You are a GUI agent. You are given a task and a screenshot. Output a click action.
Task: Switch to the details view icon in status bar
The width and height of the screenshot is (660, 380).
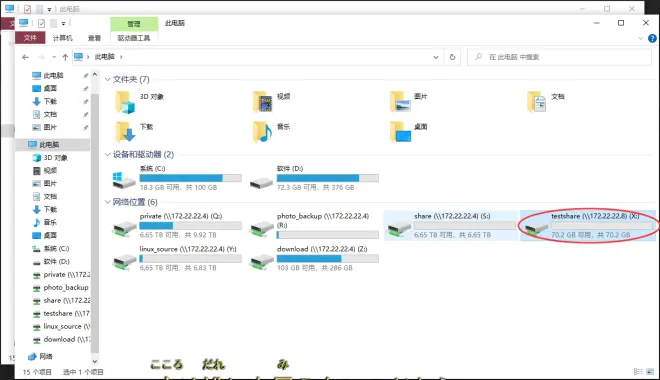click(x=638, y=372)
